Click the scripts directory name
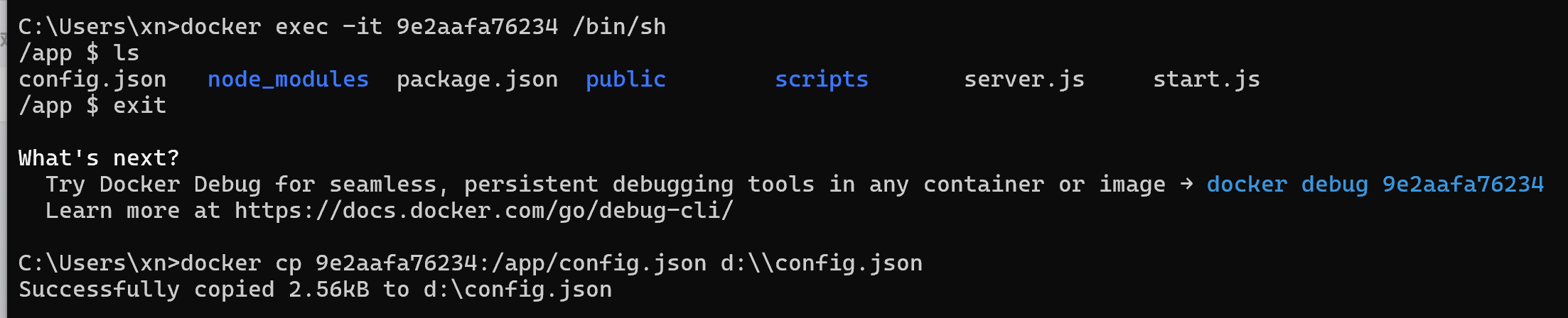This screenshot has width=1568, height=318. (821, 79)
